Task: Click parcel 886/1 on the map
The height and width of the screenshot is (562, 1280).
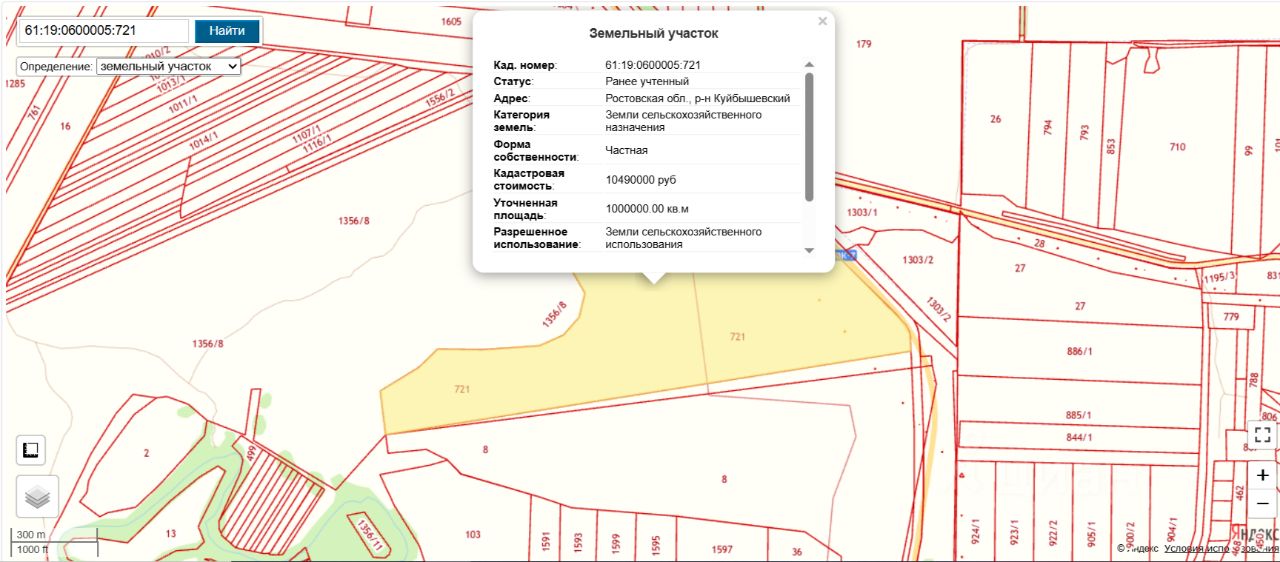Action: click(1080, 351)
